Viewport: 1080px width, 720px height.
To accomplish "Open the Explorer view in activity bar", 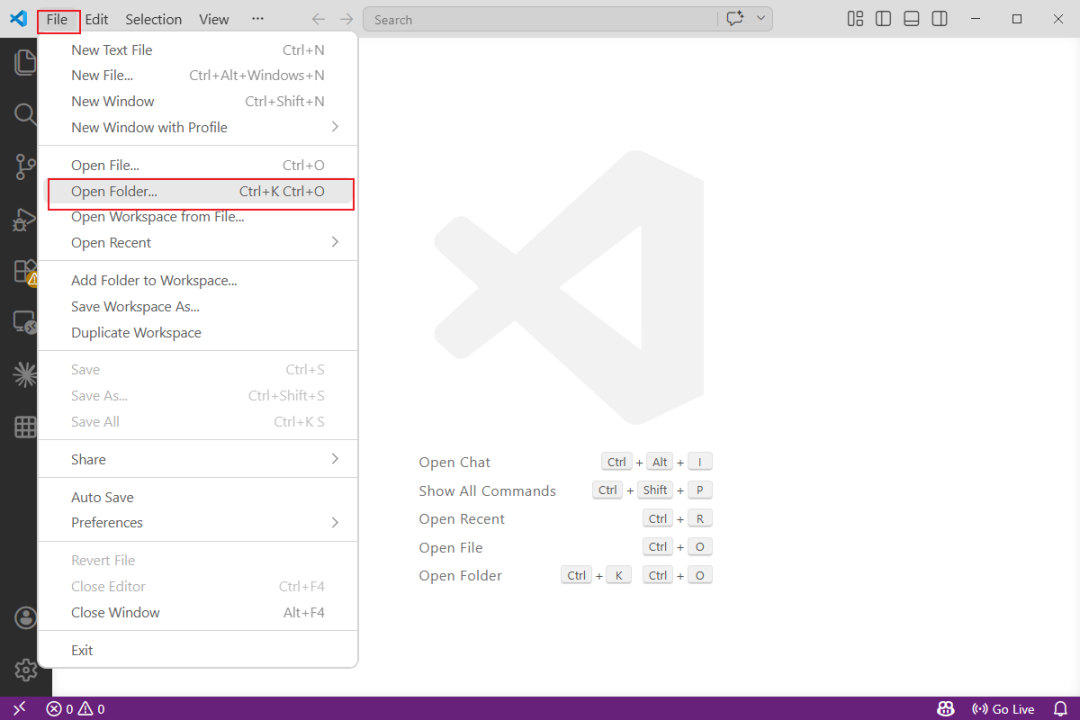I will tap(25, 63).
